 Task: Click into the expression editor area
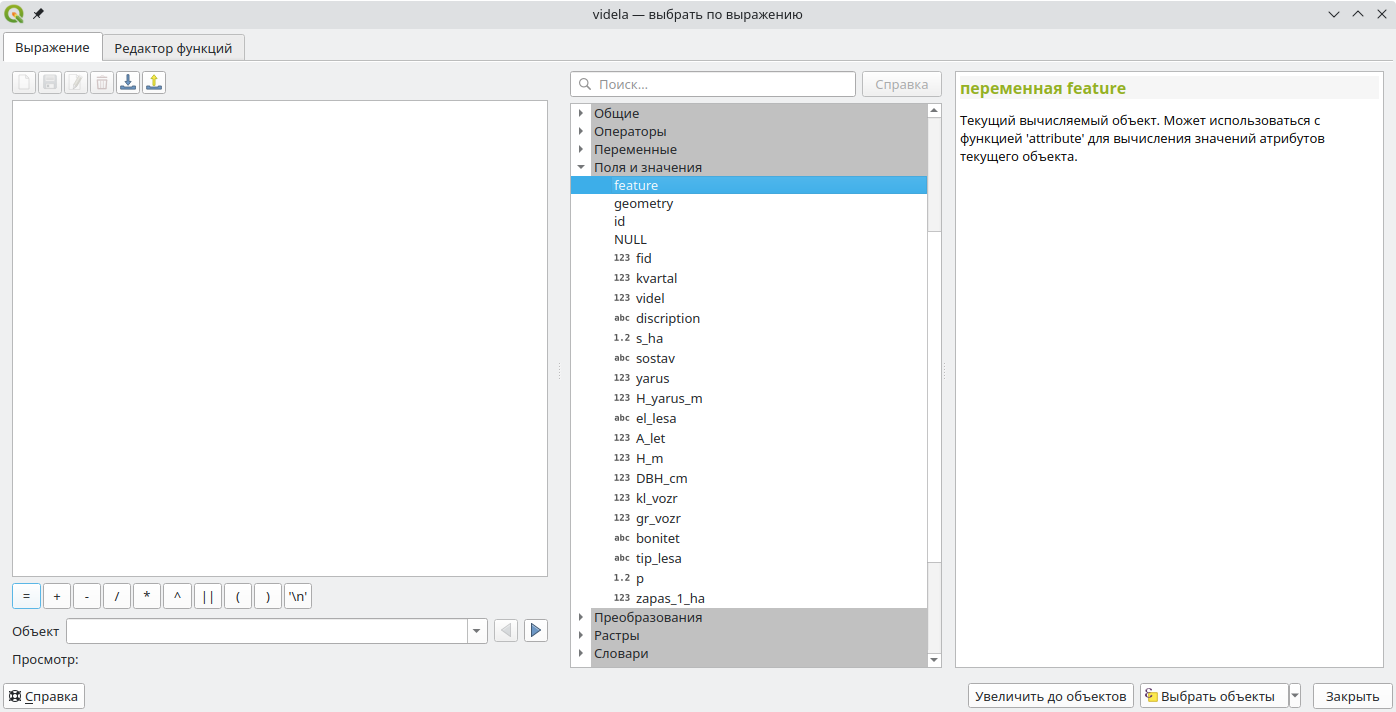point(280,338)
